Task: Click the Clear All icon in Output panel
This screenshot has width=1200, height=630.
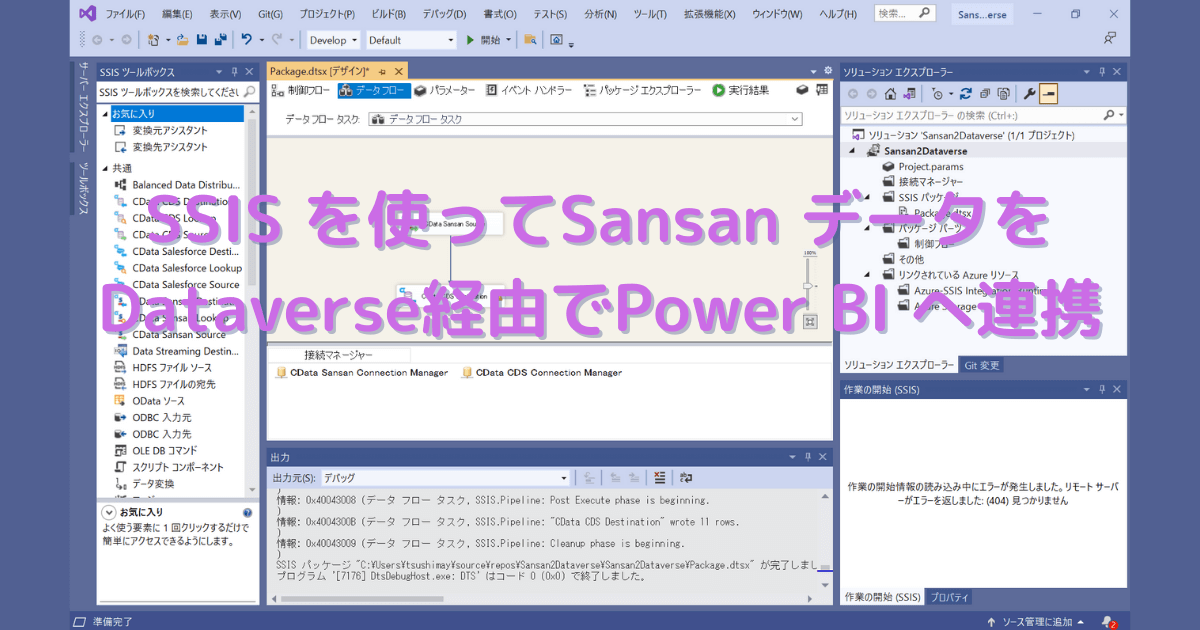Action: click(659, 478)
